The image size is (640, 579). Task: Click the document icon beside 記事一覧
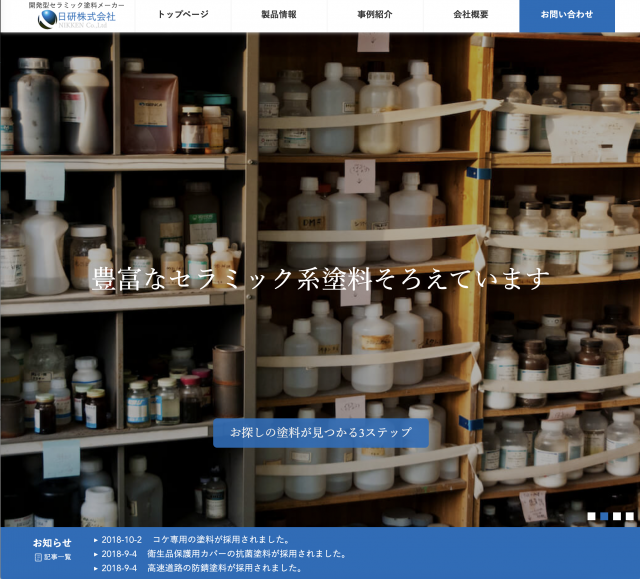click(x=38, y=557)
